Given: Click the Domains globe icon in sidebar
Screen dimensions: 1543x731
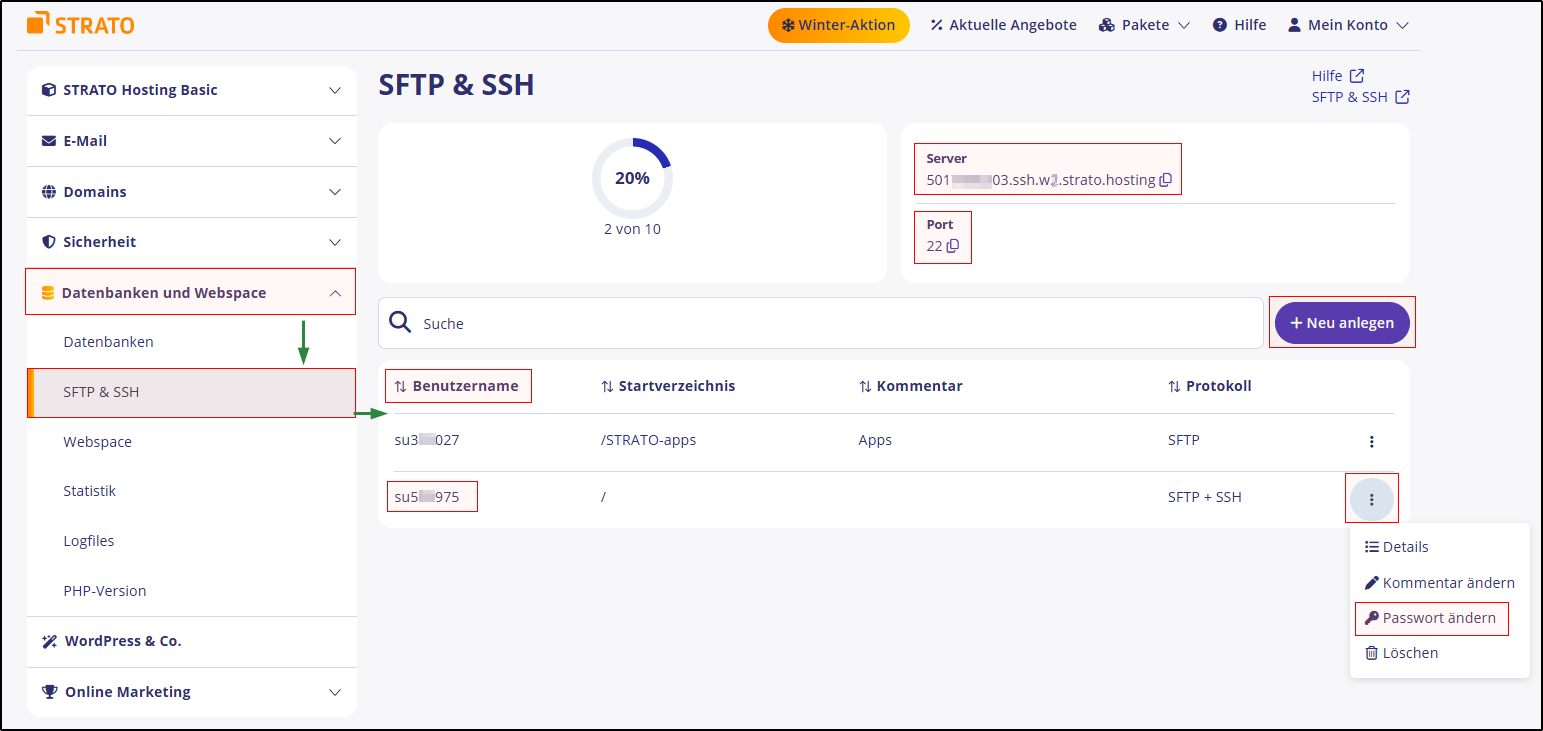Looking at the screenshot, I should pyautogui.click(x=49, y=192).
